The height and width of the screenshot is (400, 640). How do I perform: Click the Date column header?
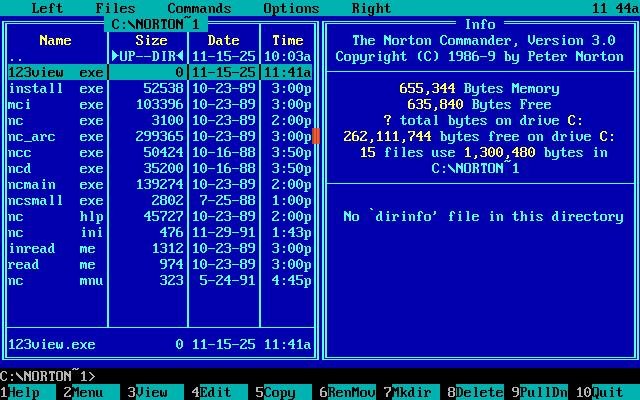coord(223,40)
